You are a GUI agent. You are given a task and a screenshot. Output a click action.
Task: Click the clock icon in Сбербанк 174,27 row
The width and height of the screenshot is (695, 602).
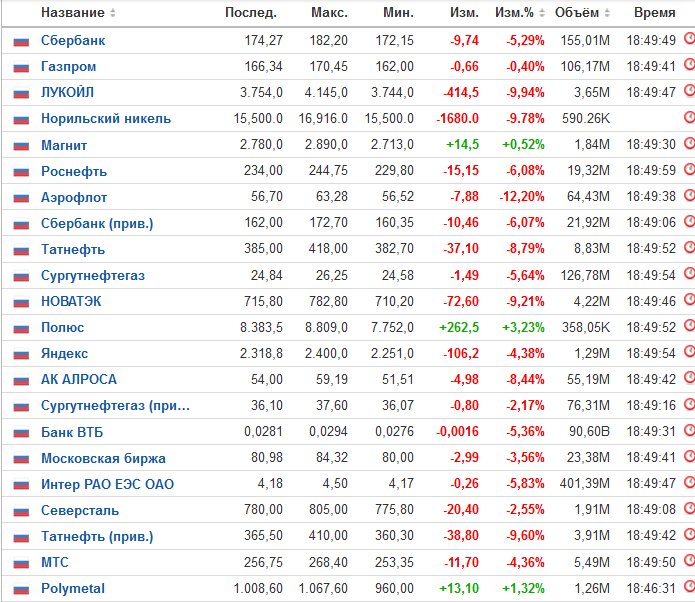tap(689, 39)
